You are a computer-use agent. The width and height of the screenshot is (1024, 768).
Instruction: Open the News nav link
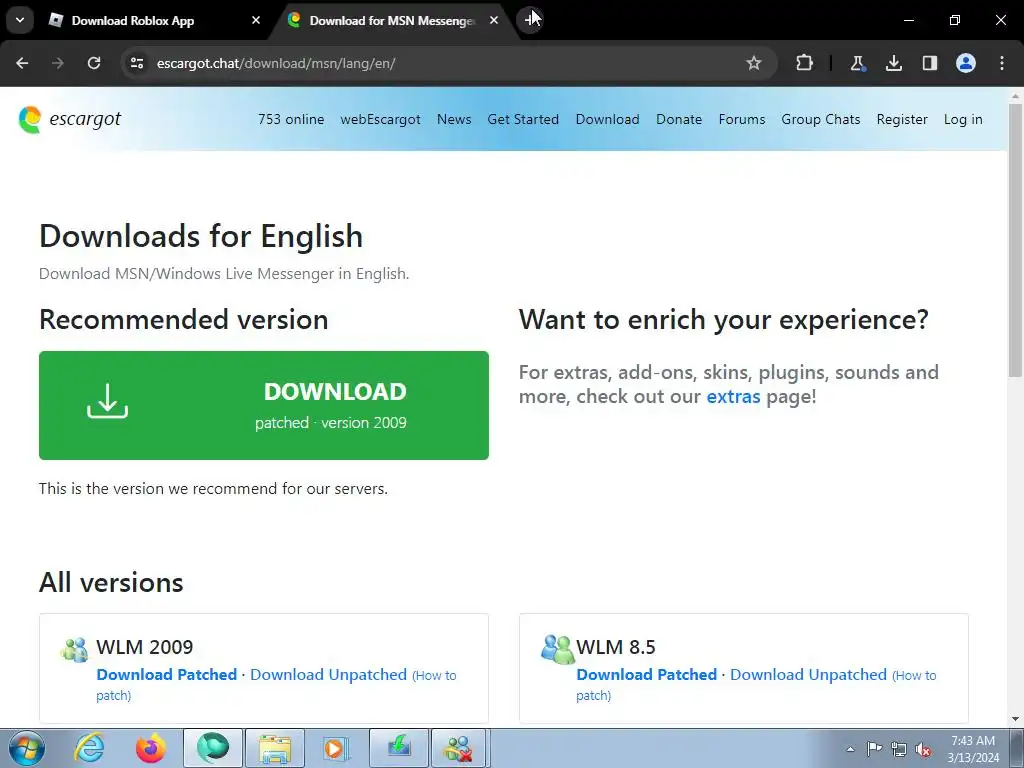(454, 120)
